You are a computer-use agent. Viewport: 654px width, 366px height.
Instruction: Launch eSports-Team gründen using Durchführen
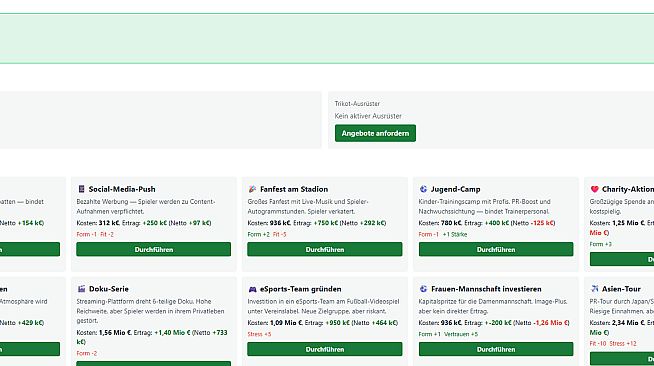324,349
